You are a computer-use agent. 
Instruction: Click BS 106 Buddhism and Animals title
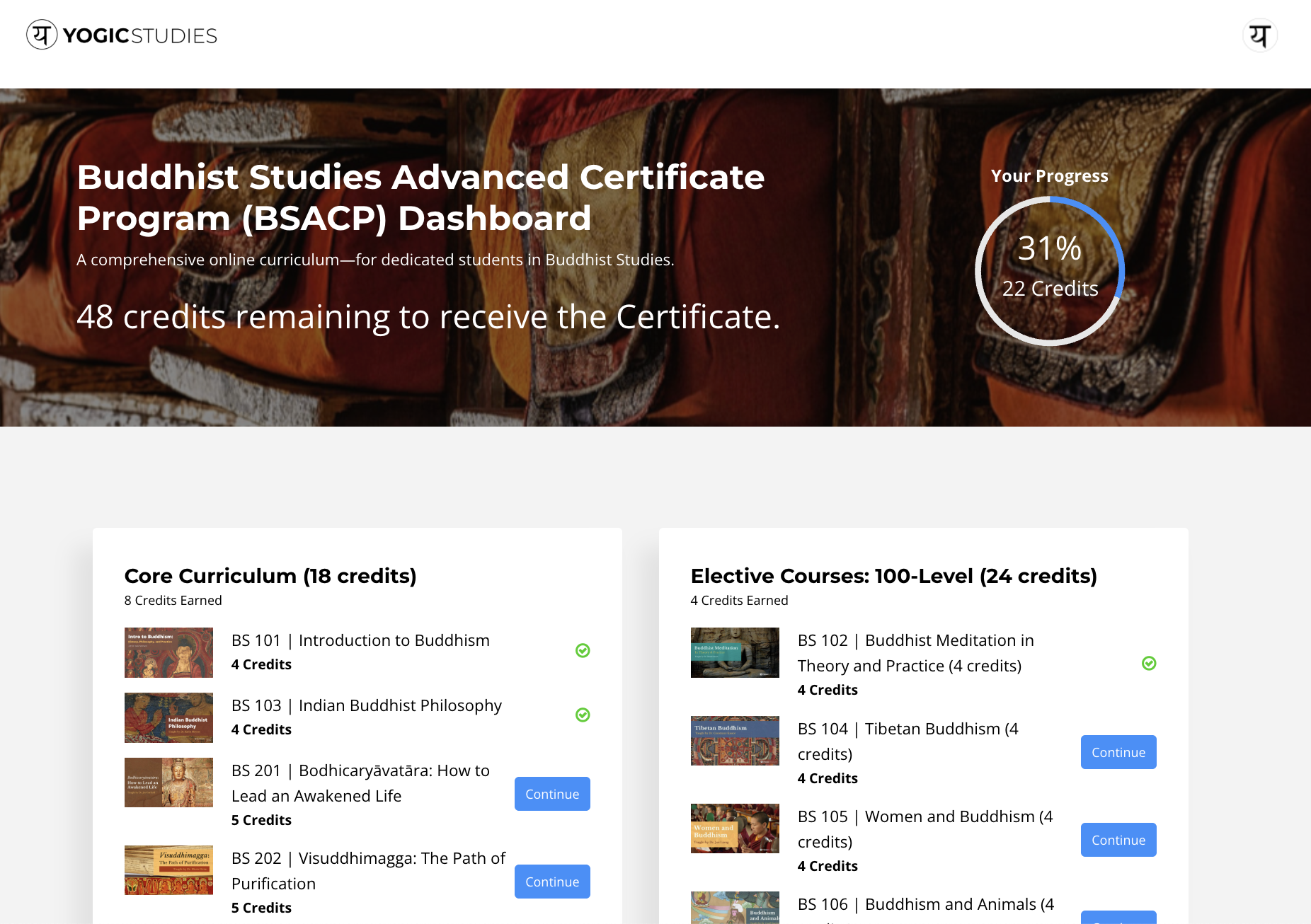[x=925, y=904]
